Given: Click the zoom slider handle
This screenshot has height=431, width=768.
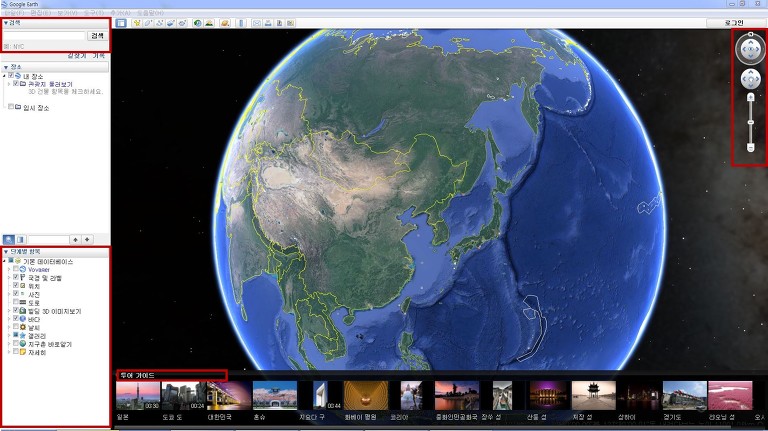Looking at the screenshot, I should pyautogui.click(x=750, y=122).
